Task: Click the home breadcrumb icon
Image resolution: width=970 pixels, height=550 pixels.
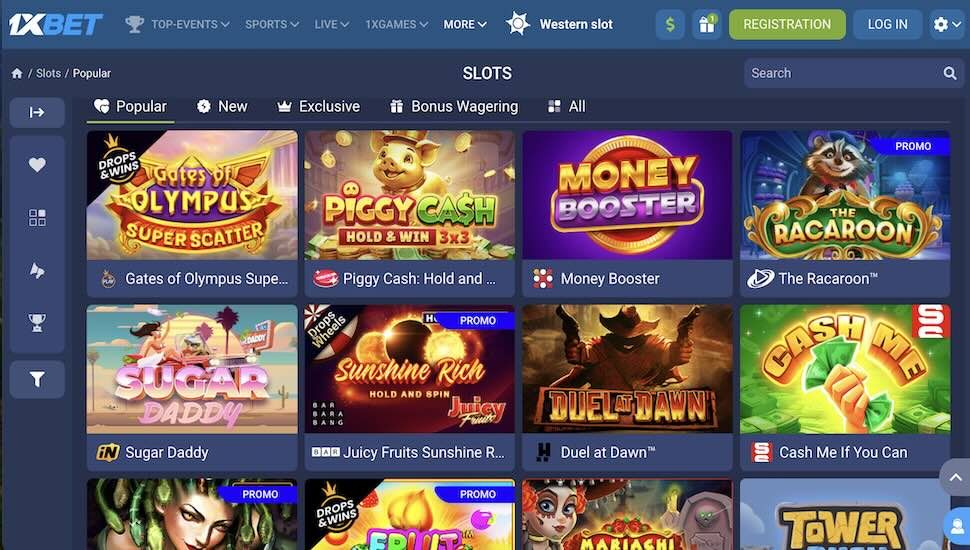Action: click(17, 73)
